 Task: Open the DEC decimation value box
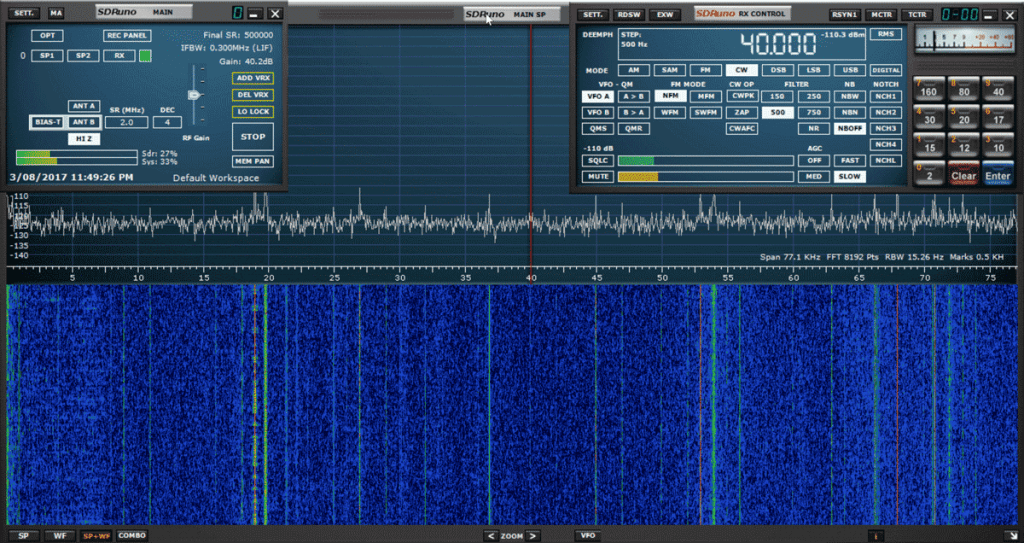tap(167, 122)
